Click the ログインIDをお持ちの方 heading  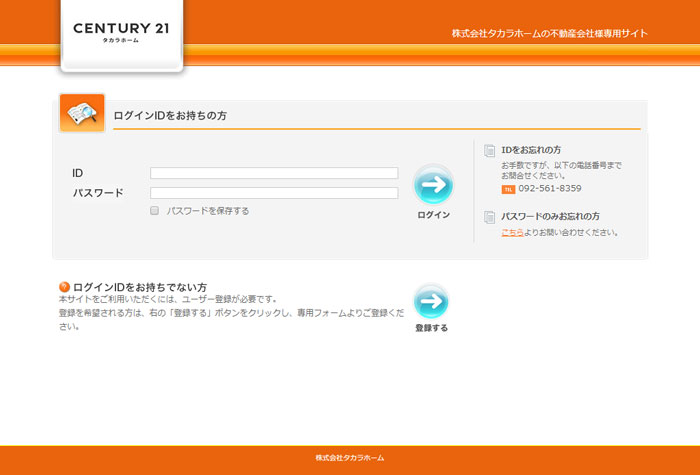[170, 116]
